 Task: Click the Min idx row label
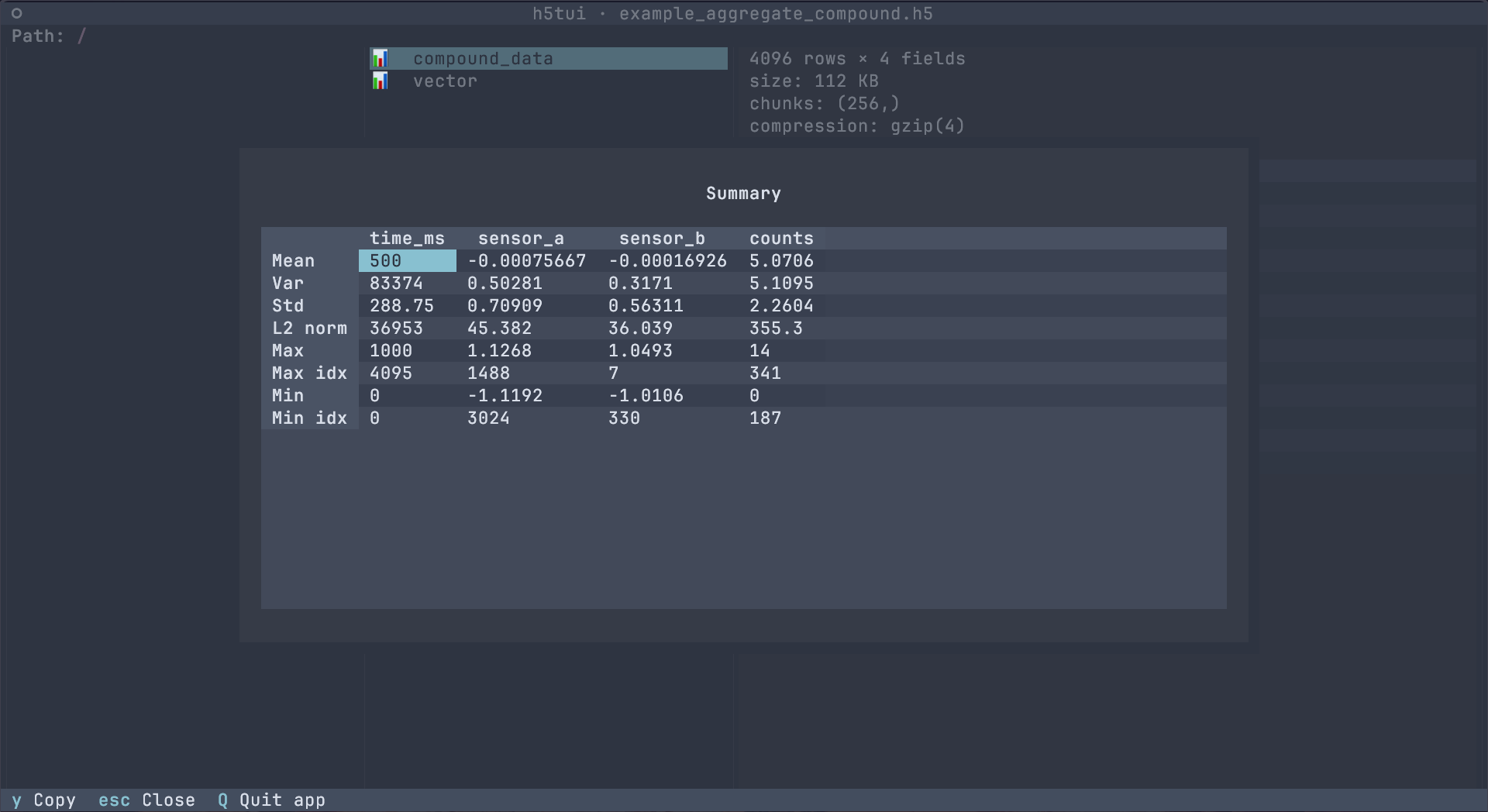pos(309,418)
